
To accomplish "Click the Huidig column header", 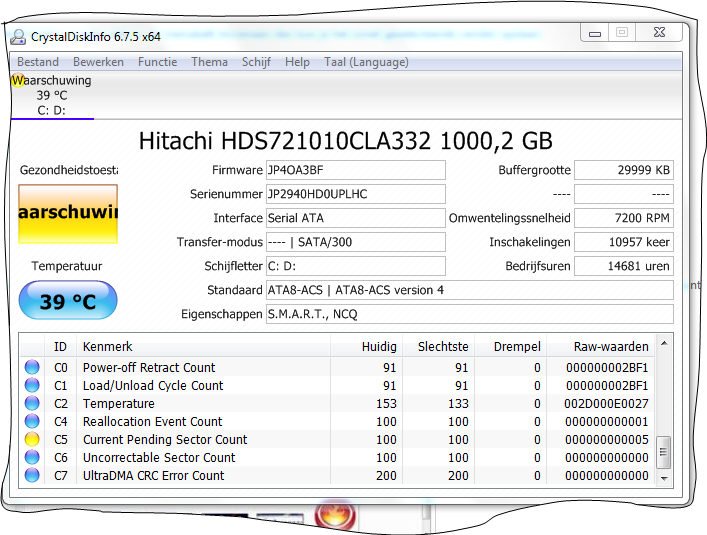I will (366, 346).
